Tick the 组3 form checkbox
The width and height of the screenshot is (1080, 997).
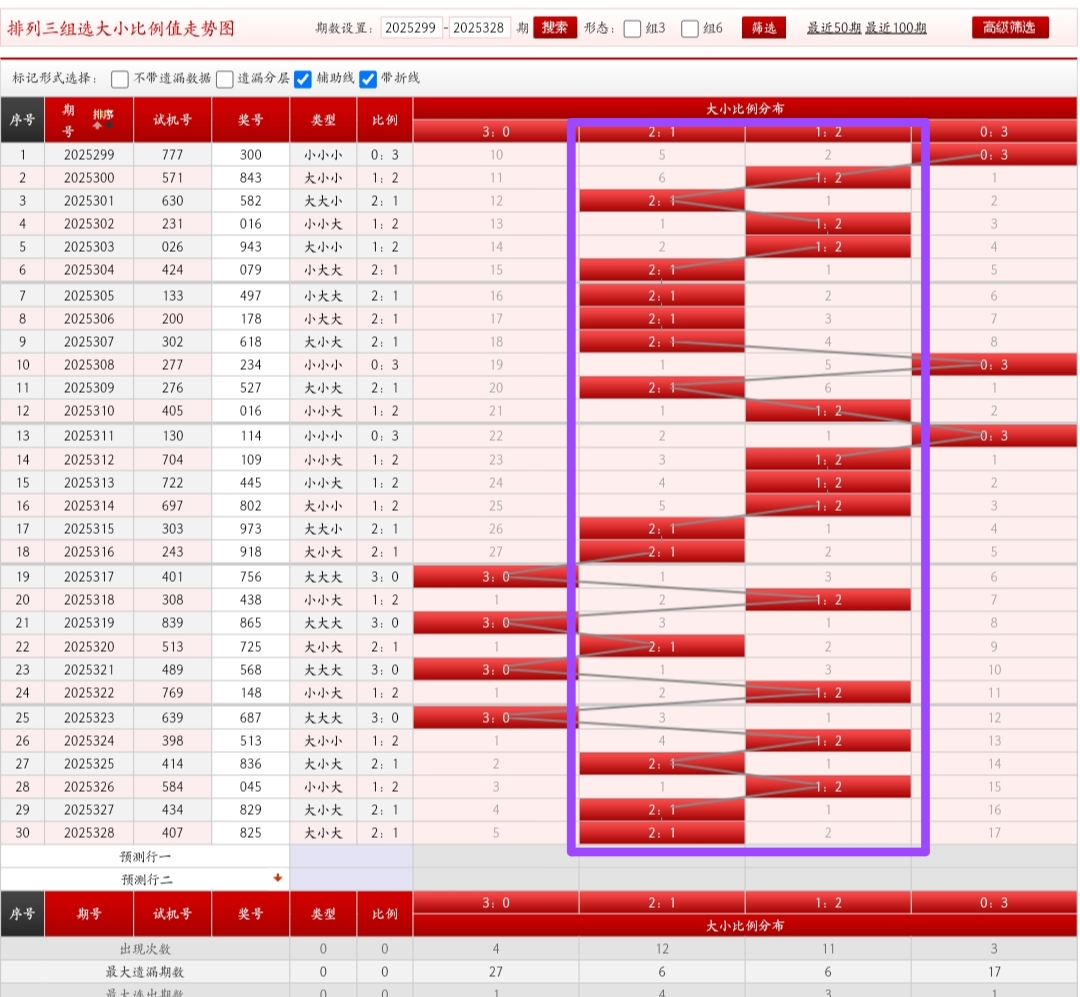632,29
